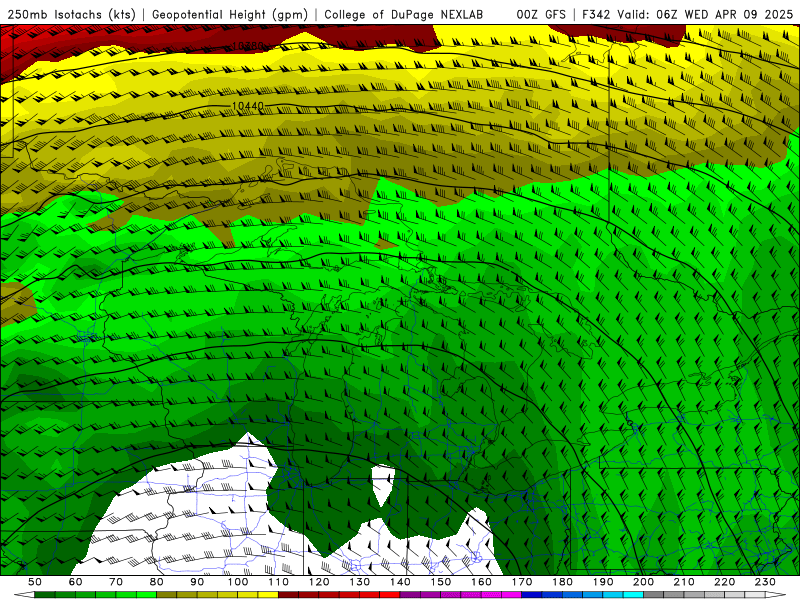800x600 pixels.
Task: Click the 'Geopotential Height (gpm)' header text
Action: [230, 15]
